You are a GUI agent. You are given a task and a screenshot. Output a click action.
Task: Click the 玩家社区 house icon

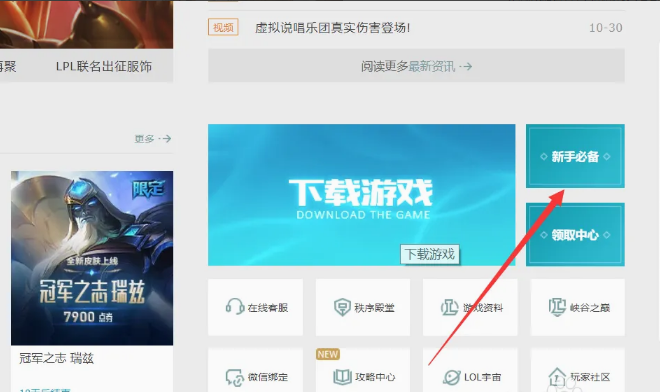tap(557, 376)
